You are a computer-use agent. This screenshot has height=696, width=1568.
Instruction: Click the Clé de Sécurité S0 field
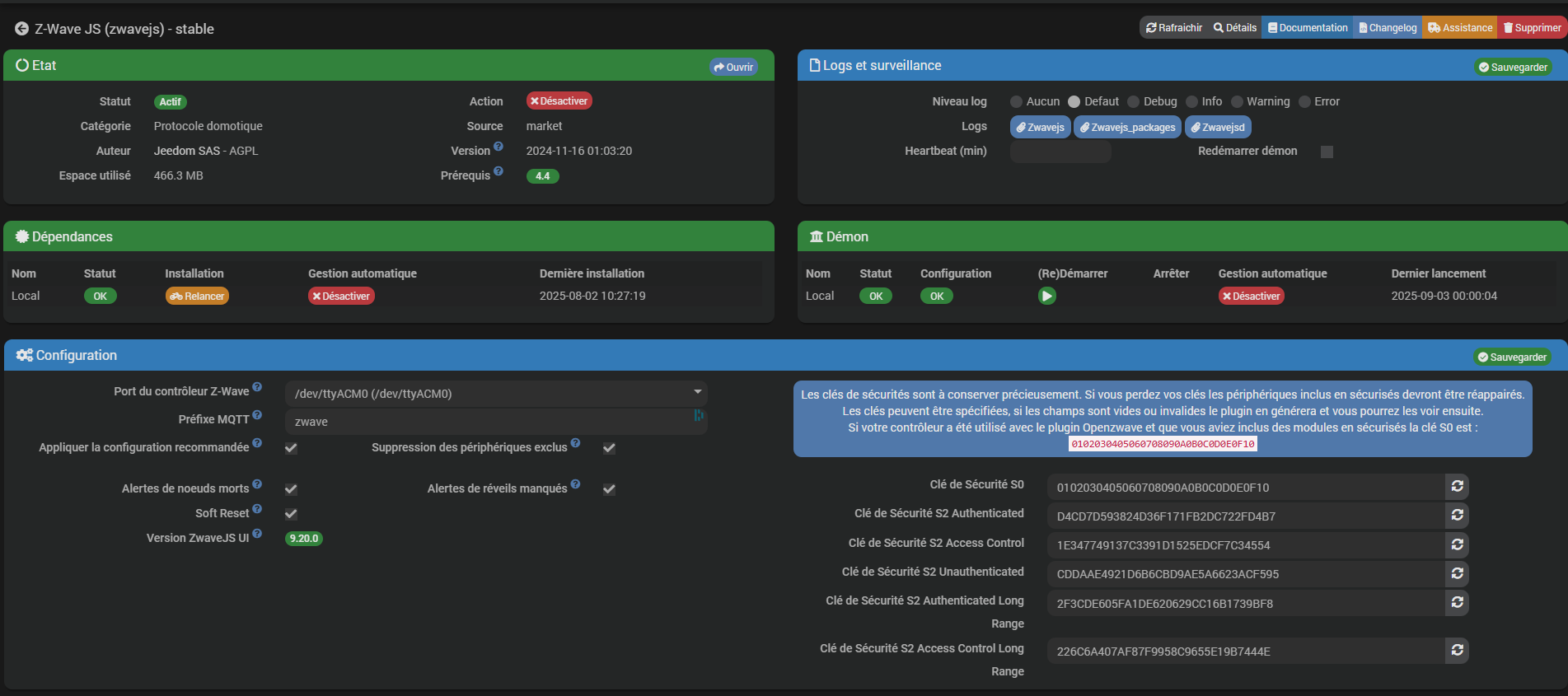1246,487
